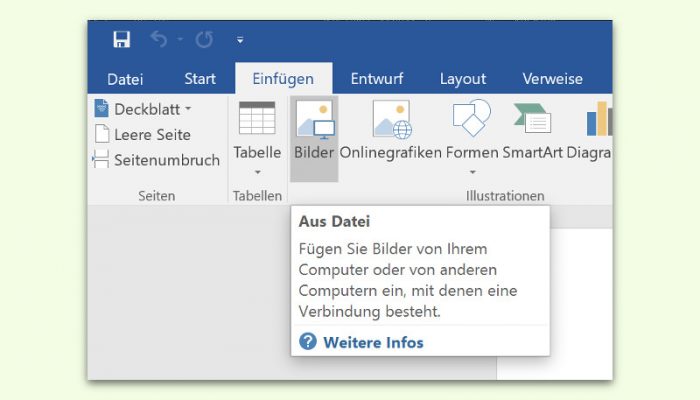The image size is (700, 400).
Task: Save document with the floppy disk icon
Action: (x=121, y=40)
